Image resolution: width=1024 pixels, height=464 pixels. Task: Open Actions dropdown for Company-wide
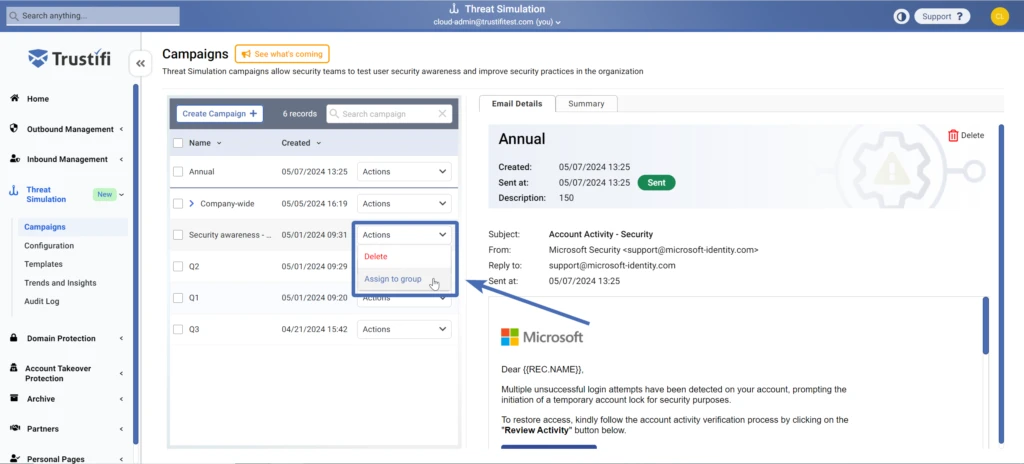tap(404, 203)
